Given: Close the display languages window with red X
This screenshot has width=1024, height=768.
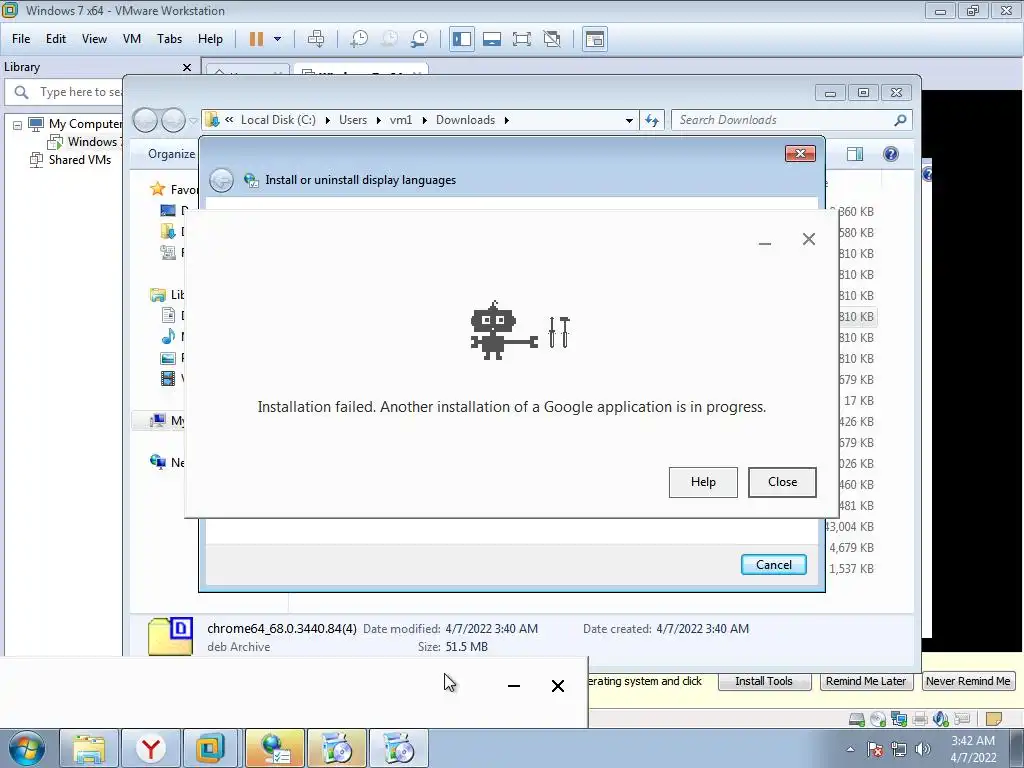Looking at the screenshot, I should click(800, 153).
